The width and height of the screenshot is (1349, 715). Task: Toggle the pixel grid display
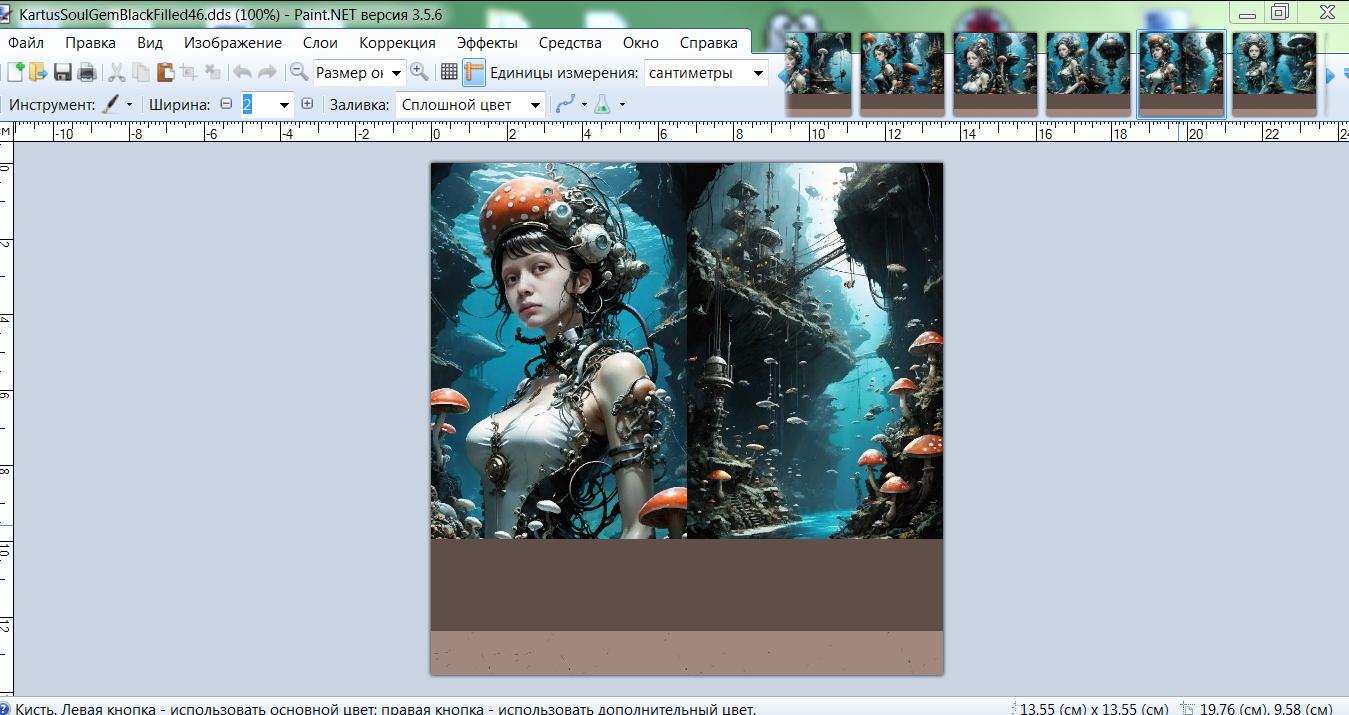tap(449, 72)
